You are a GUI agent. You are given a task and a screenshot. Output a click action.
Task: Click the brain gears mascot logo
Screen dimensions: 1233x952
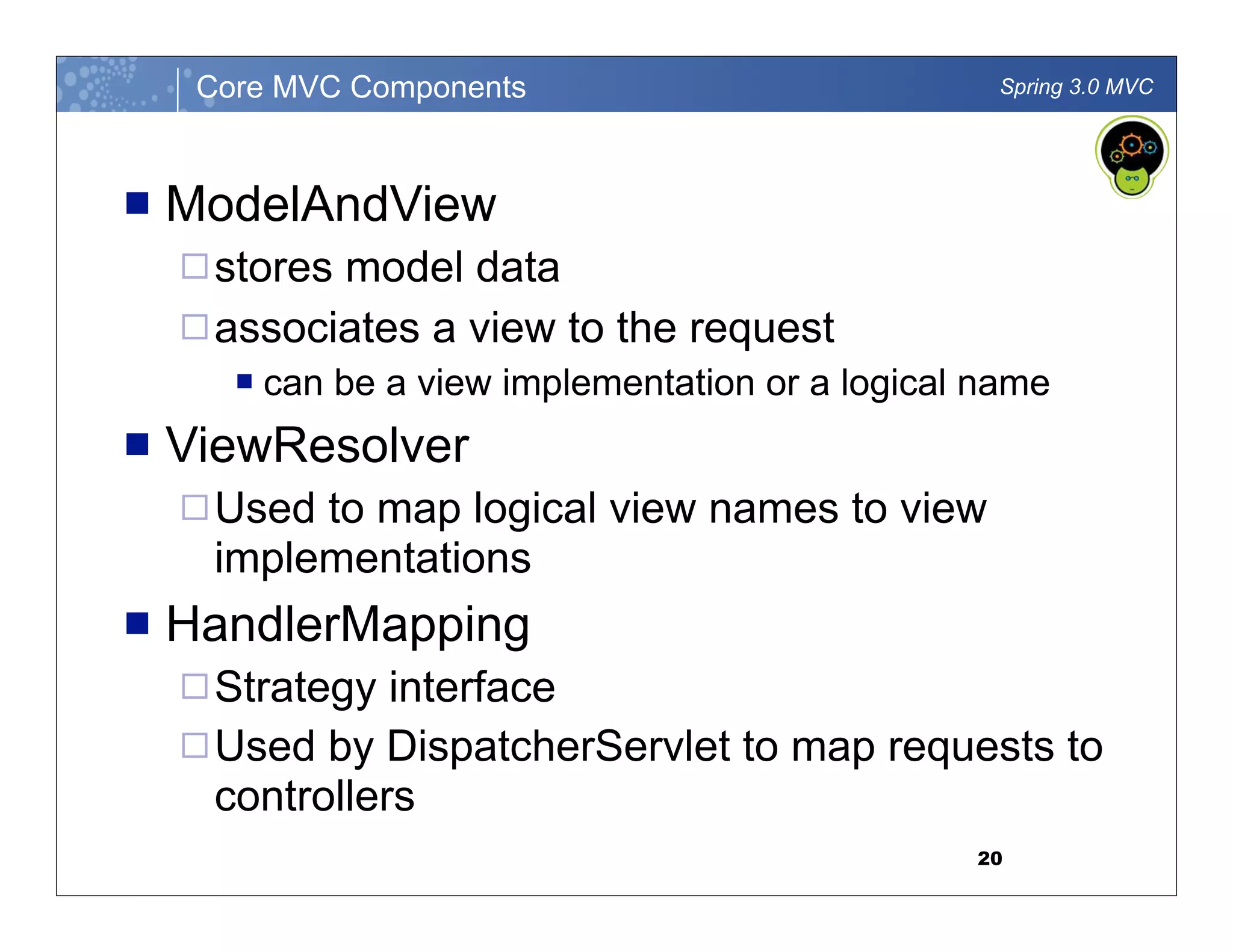coord(1131,157)
